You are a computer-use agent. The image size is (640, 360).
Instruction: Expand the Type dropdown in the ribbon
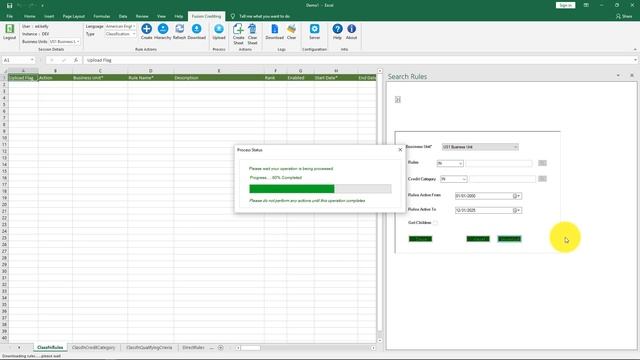134,34
